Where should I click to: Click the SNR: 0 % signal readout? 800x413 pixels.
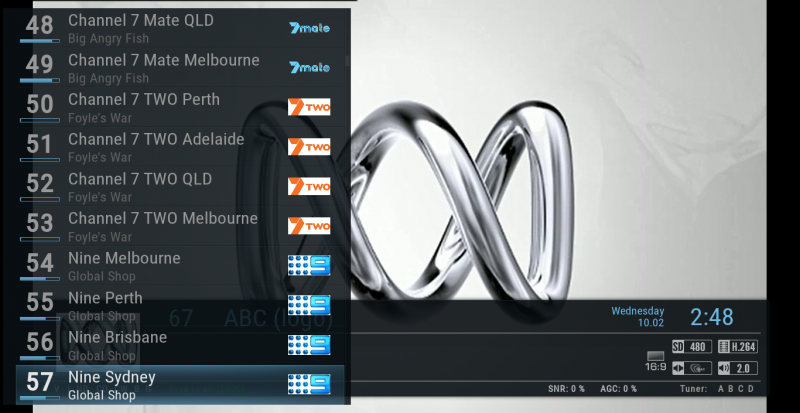[566, 389]
